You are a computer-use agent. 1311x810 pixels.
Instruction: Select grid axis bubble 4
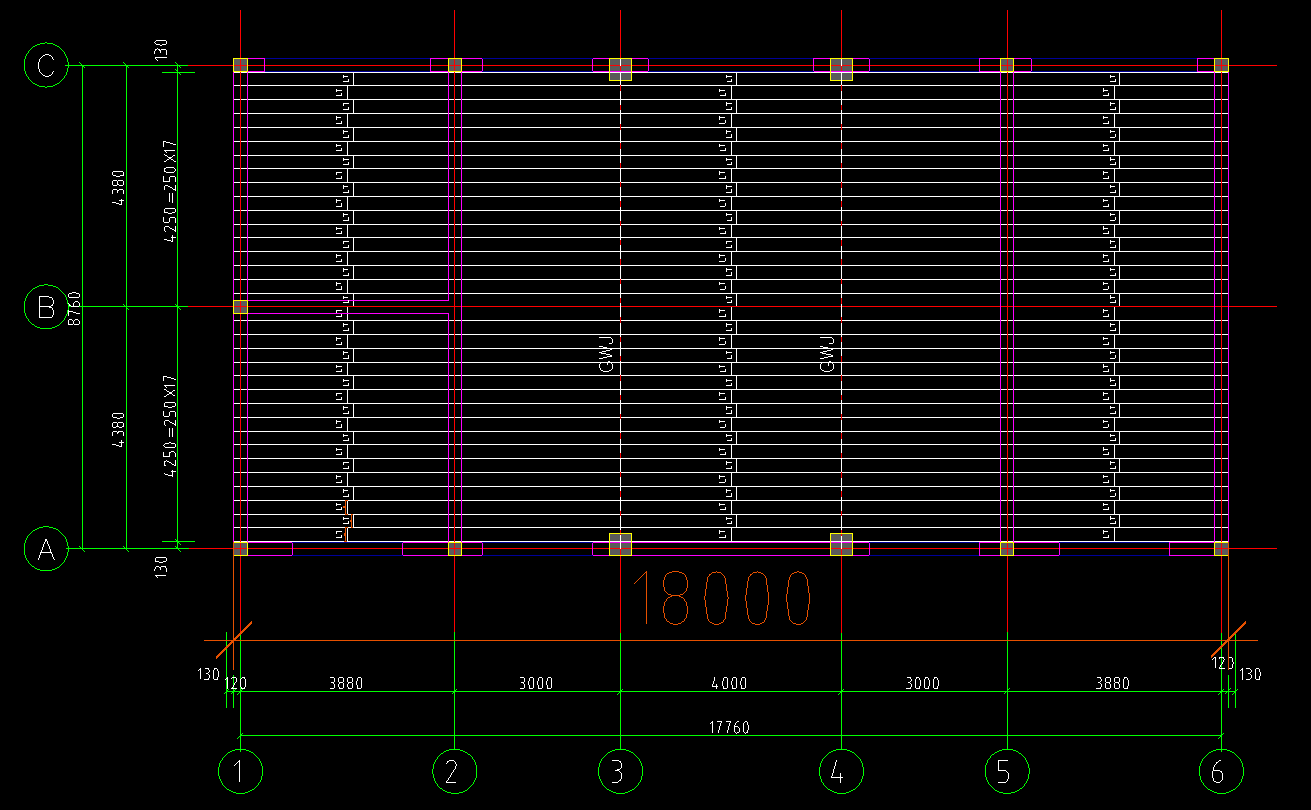841,771
